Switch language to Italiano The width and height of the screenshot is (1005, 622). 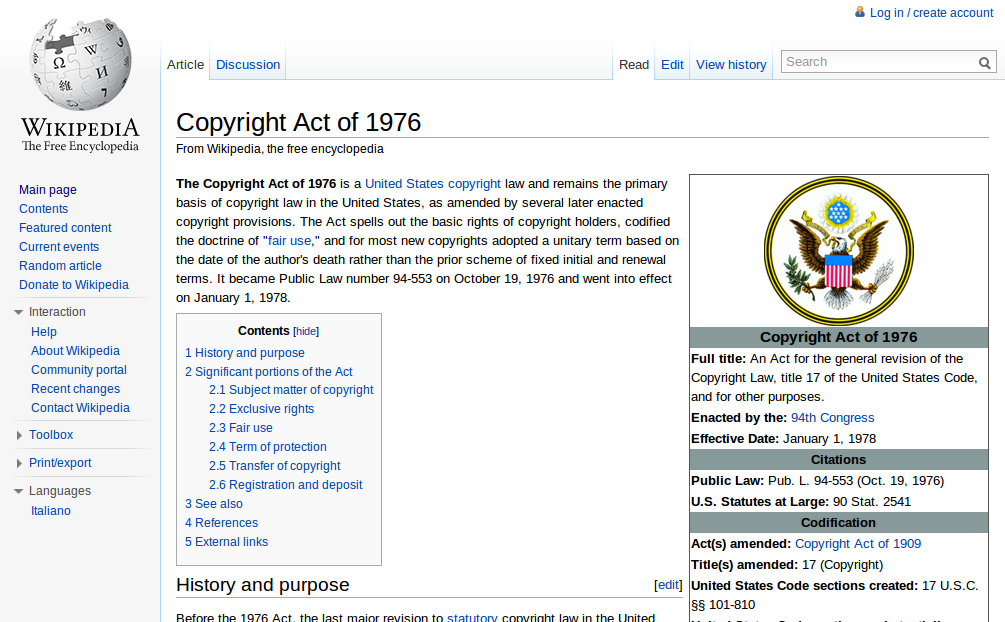(51, 511)
